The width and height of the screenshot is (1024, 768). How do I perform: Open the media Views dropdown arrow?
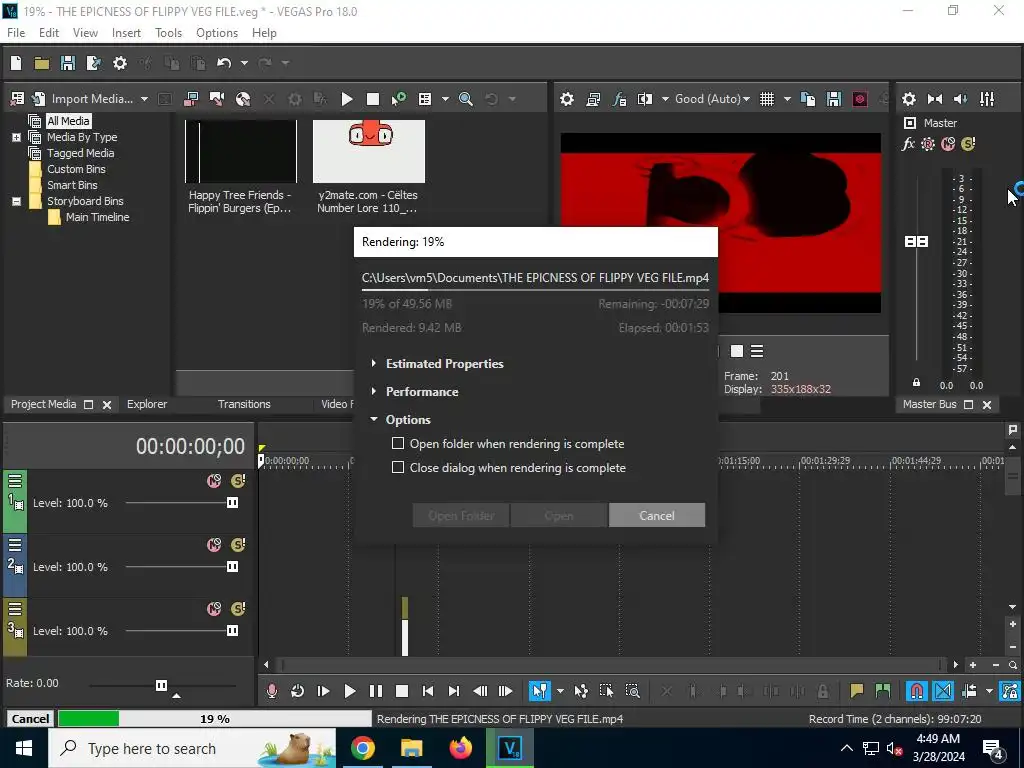pyautogui.click(x=445, y=99)
